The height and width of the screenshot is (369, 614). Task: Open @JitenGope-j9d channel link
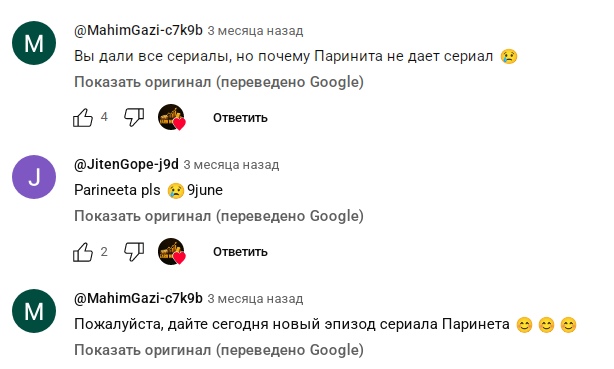[126, 164]
